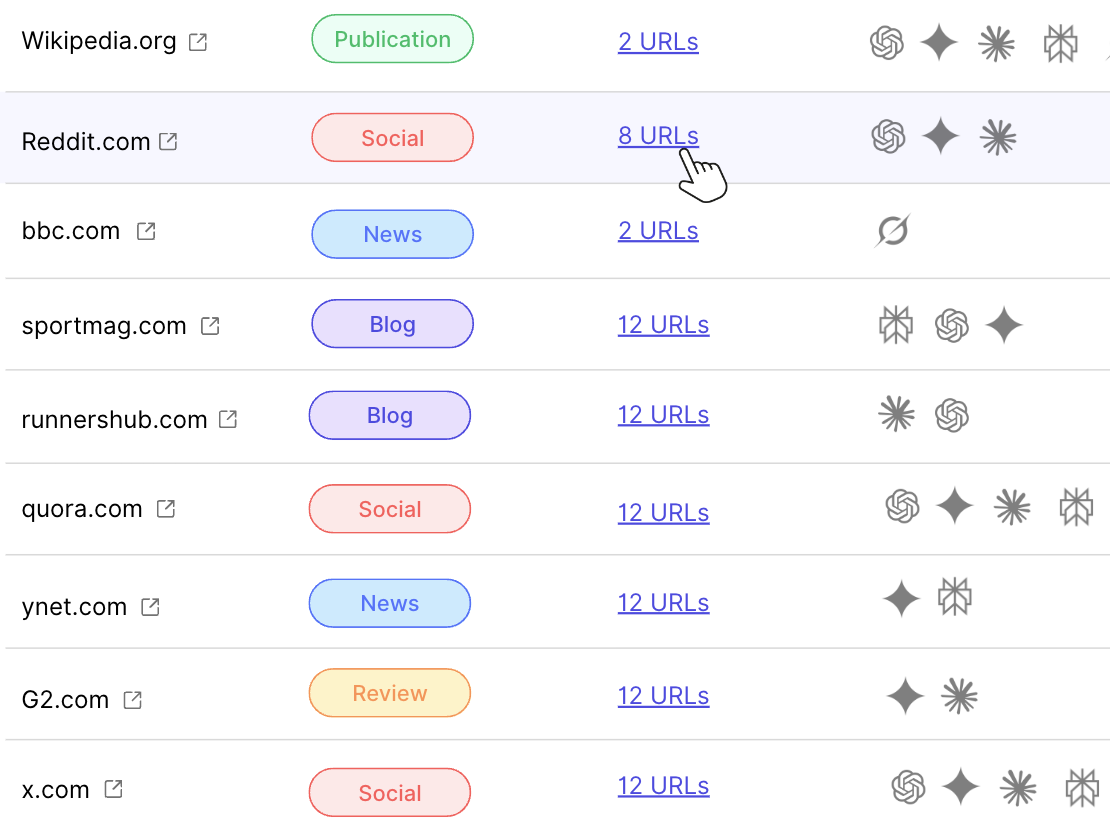Click the Gemini sparkle icon in Reddit.com row
The height and width of the screenshot is (836, 1110).
940,137
